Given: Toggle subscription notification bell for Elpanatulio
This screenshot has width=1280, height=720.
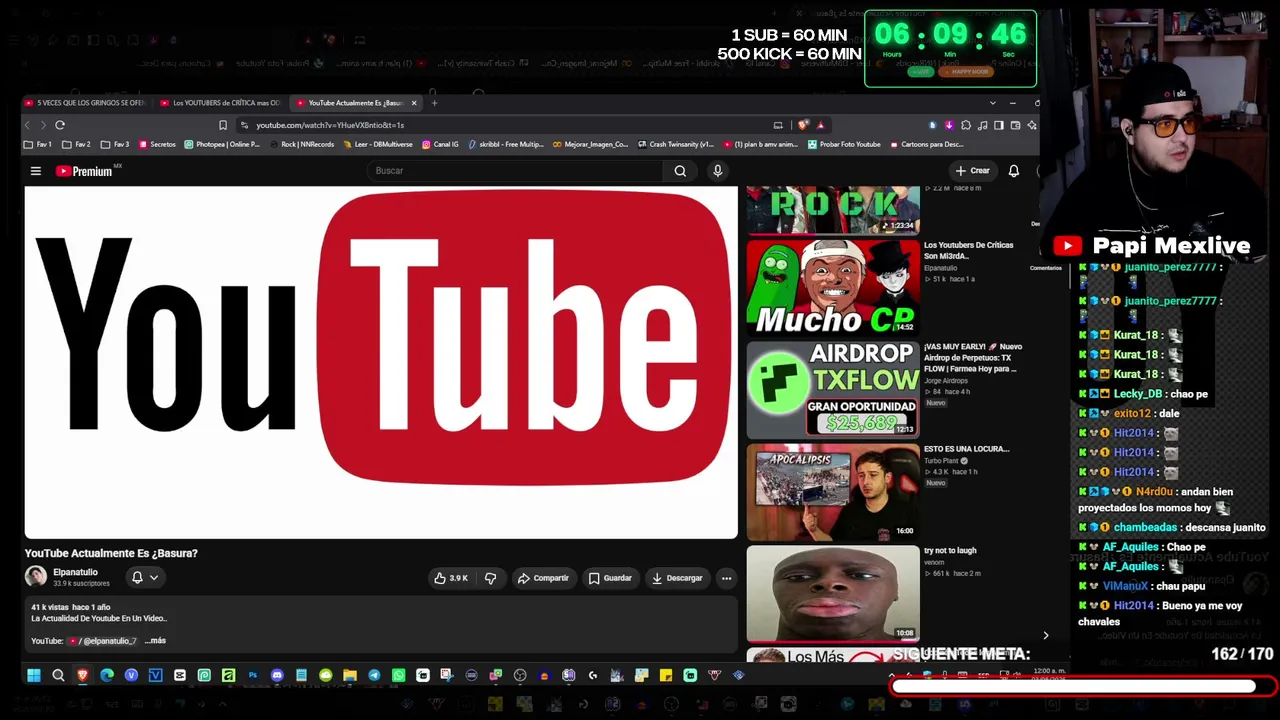Looking at the screenshot, I should pos(144,577).
